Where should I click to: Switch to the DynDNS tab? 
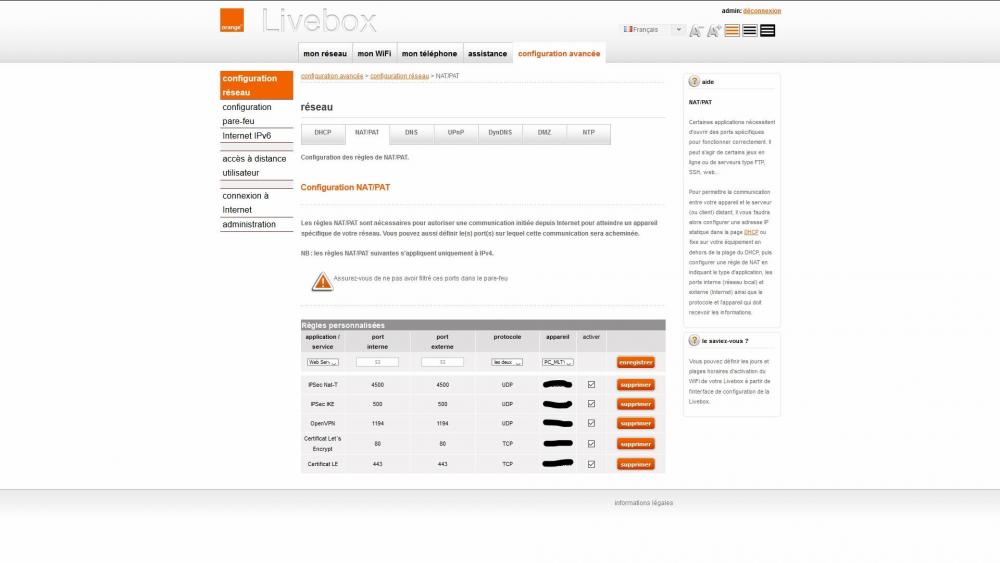[x=500, y=133]
